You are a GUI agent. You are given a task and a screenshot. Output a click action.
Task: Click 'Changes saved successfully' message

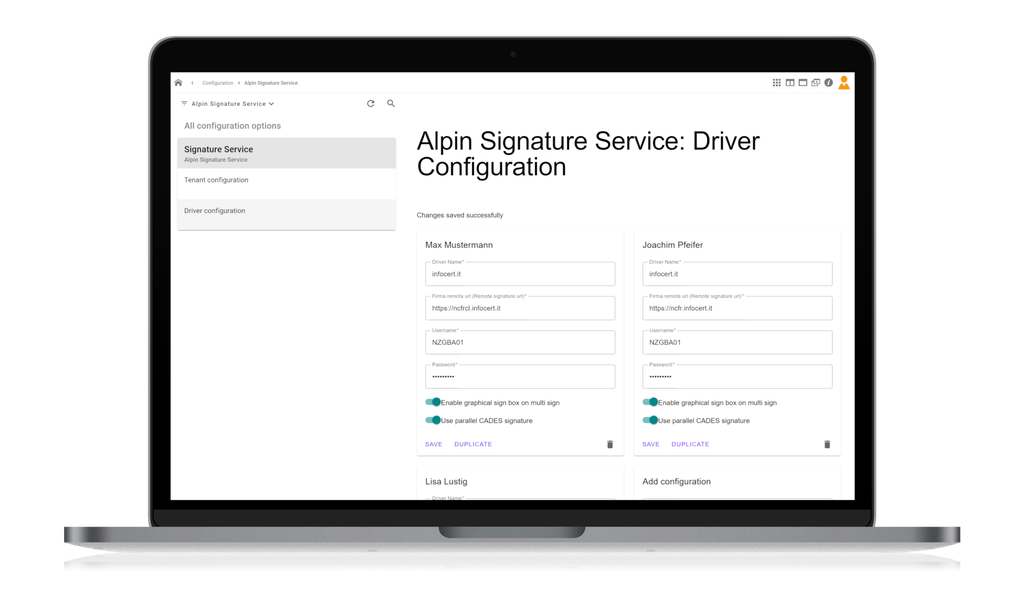(x=460, y=215)
